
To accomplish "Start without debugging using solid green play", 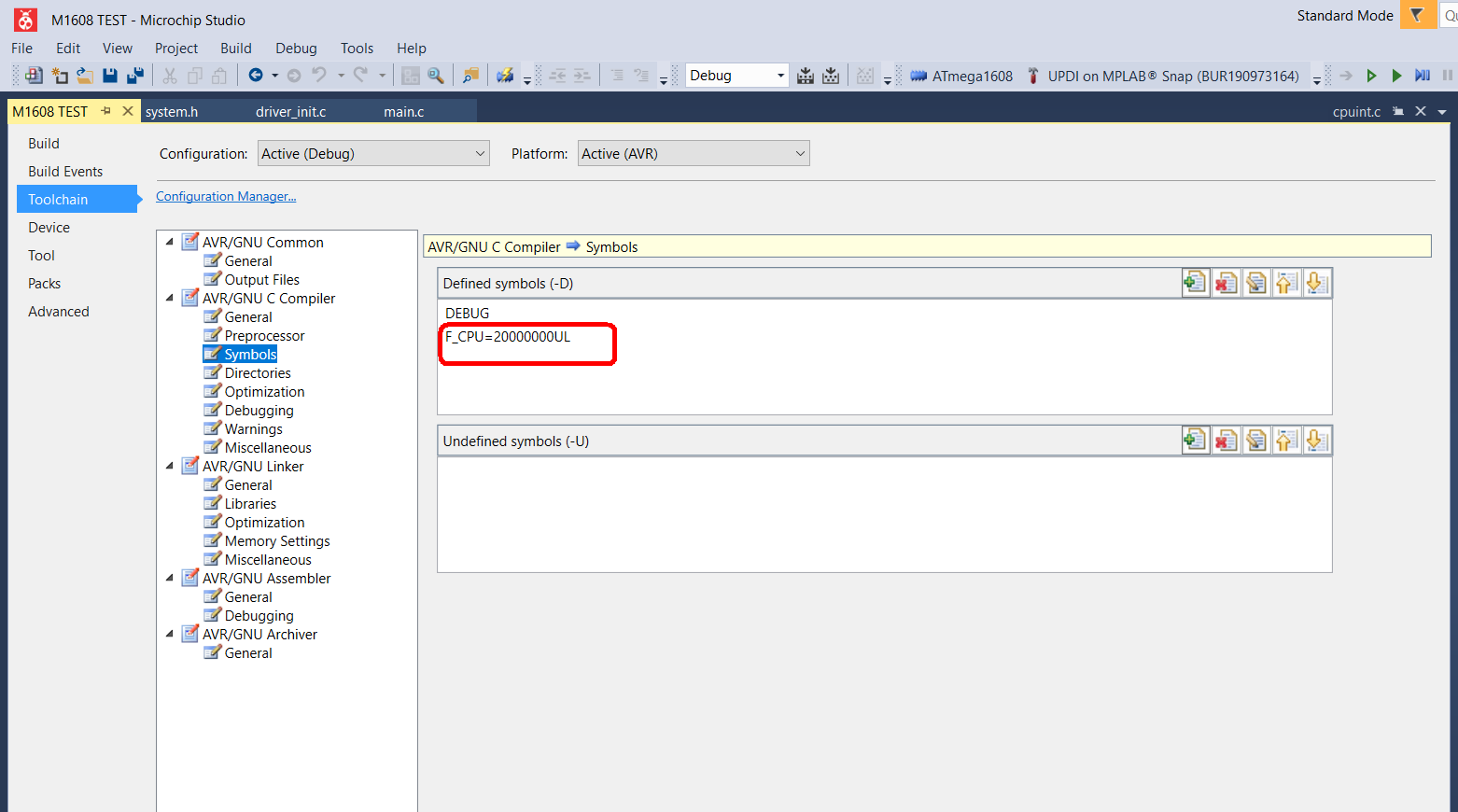I will (x=1396, y=76).
